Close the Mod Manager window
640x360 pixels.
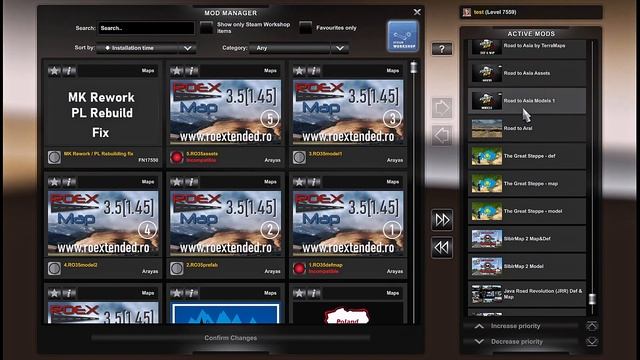417,12
